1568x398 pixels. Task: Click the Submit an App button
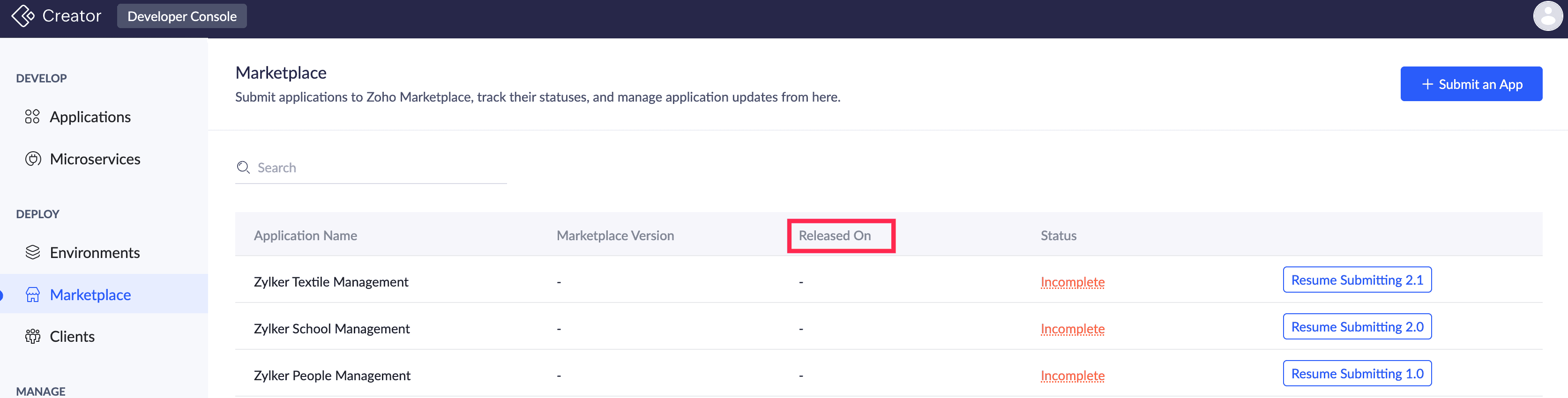pos(1471,84)
